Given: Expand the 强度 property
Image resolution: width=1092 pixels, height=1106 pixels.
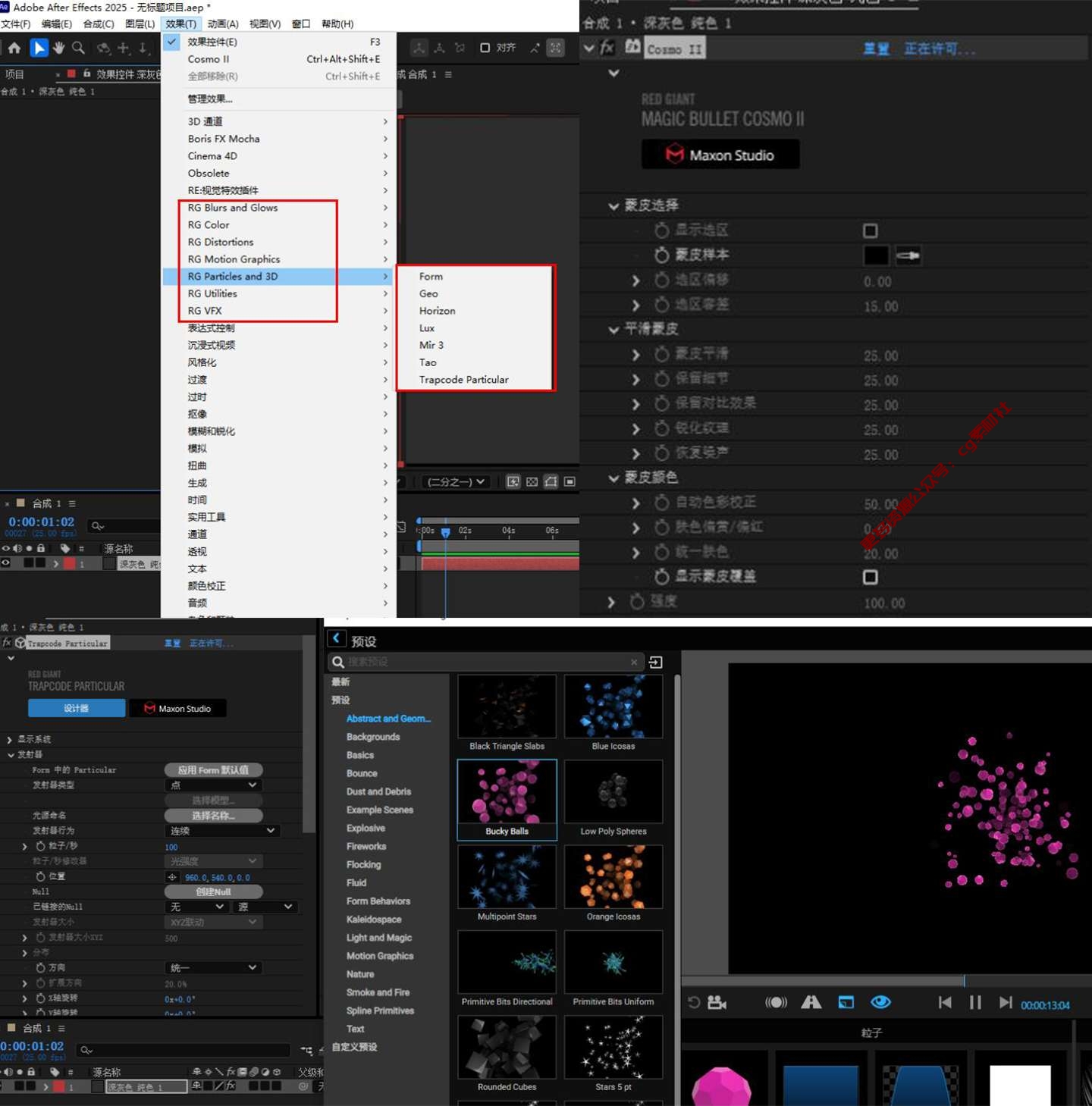Looking at the screenshot, I should tap(611, 602).
